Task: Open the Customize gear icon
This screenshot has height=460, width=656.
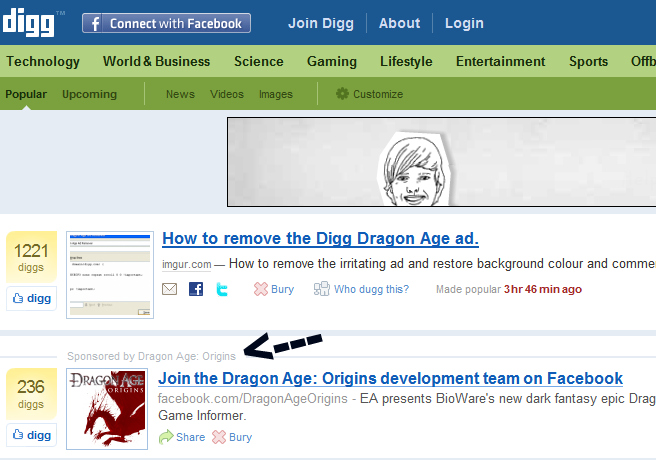Action: pyautogui.click(x=342, y=94)
